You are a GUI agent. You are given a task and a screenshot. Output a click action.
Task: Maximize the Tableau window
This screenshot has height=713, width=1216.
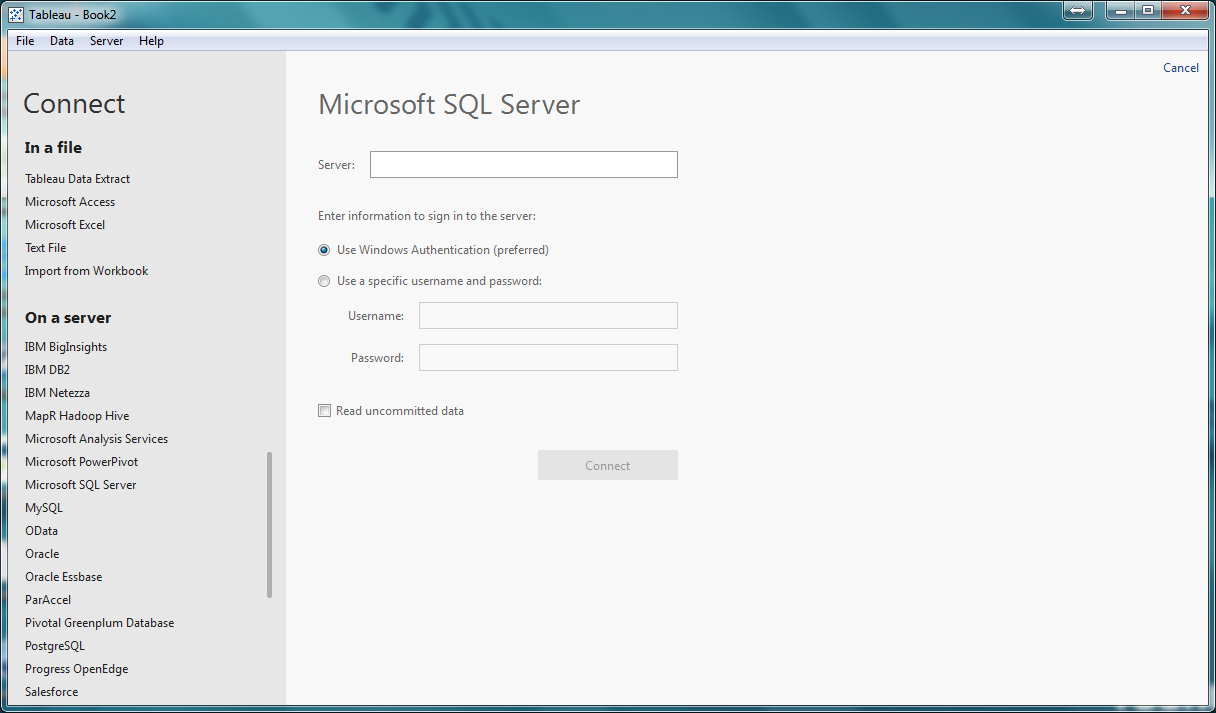(1147, 10)
